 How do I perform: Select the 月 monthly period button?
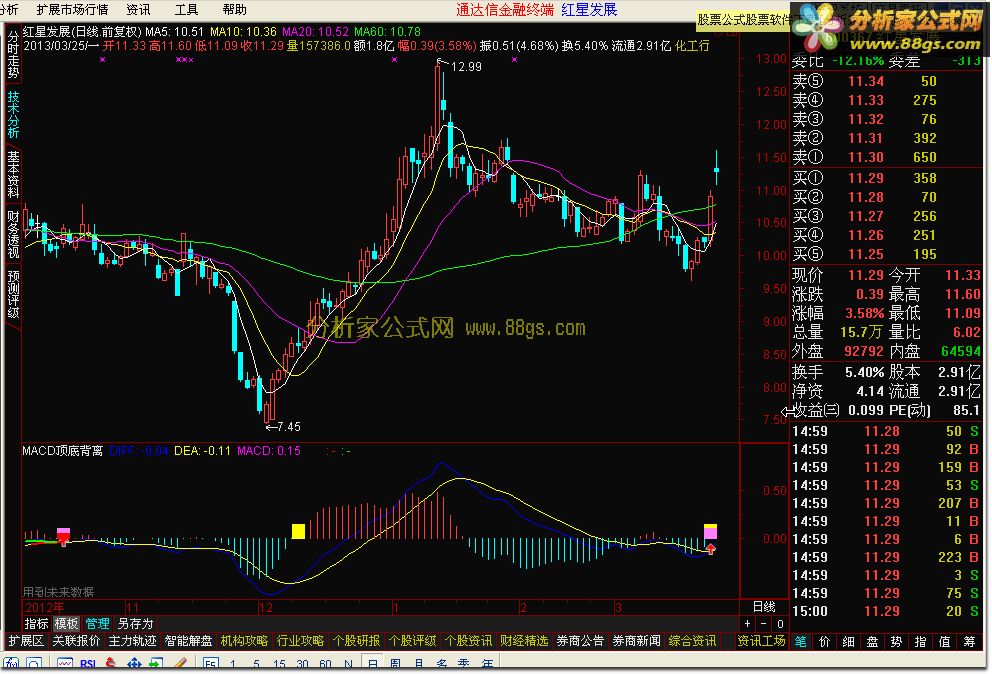pos(418,665)
